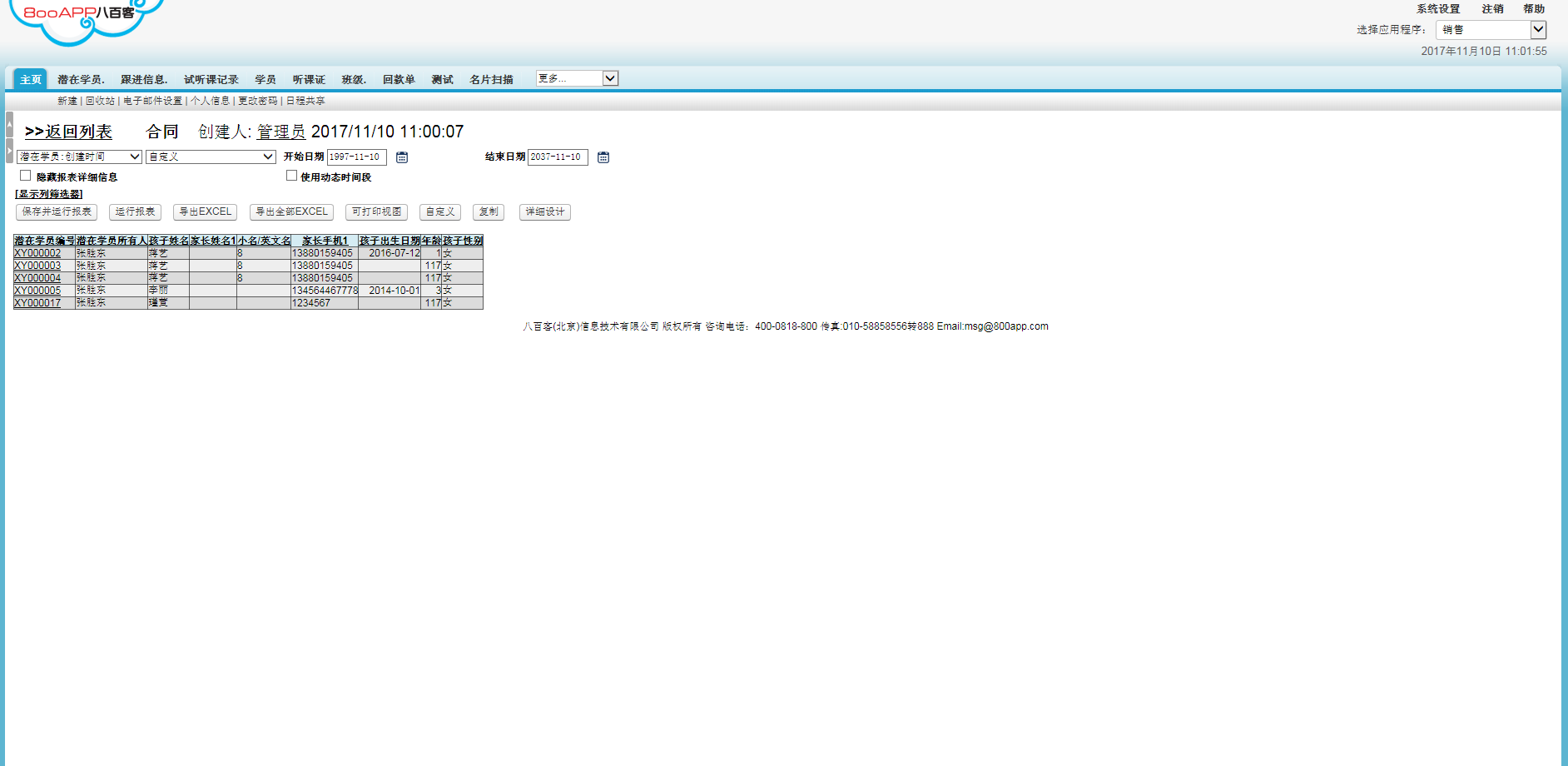Expand sidebar using the lower left arrow handle
1568x766 pixels.
click(x=9, y=151)
